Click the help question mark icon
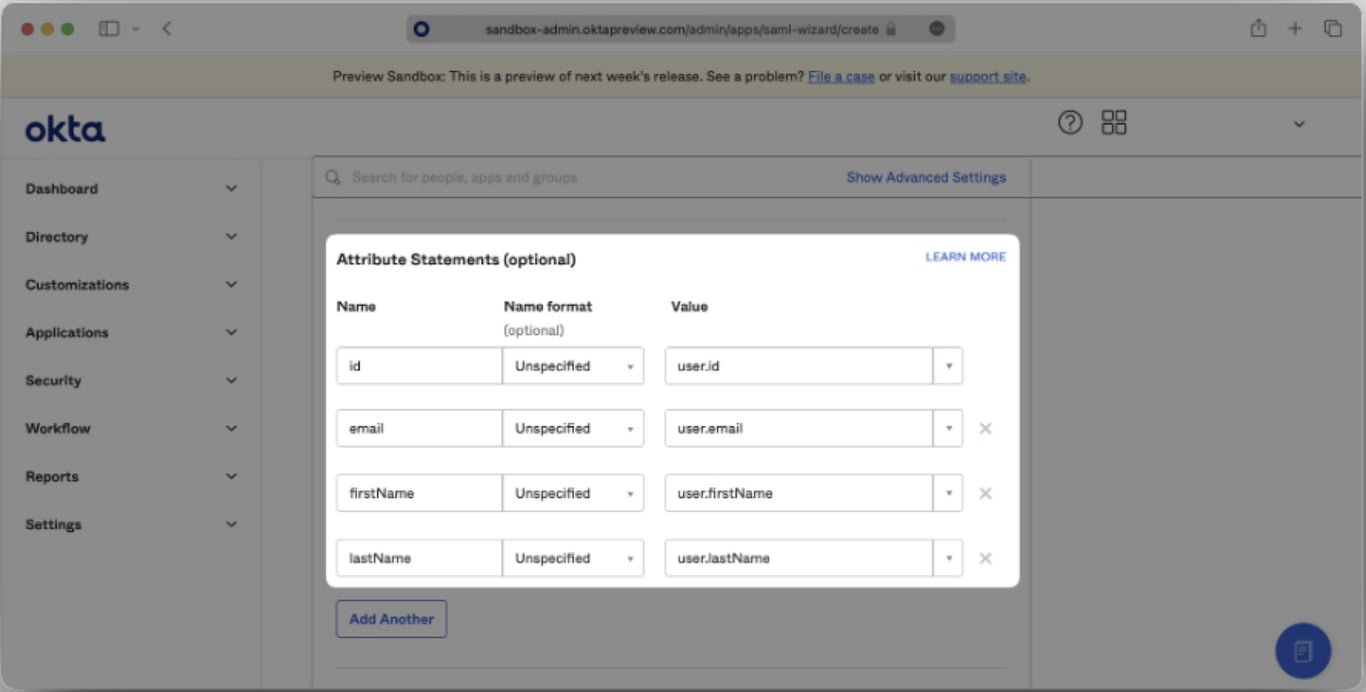The width and height of the screenshot is (1366, 692). click(x=1070, y=123)
